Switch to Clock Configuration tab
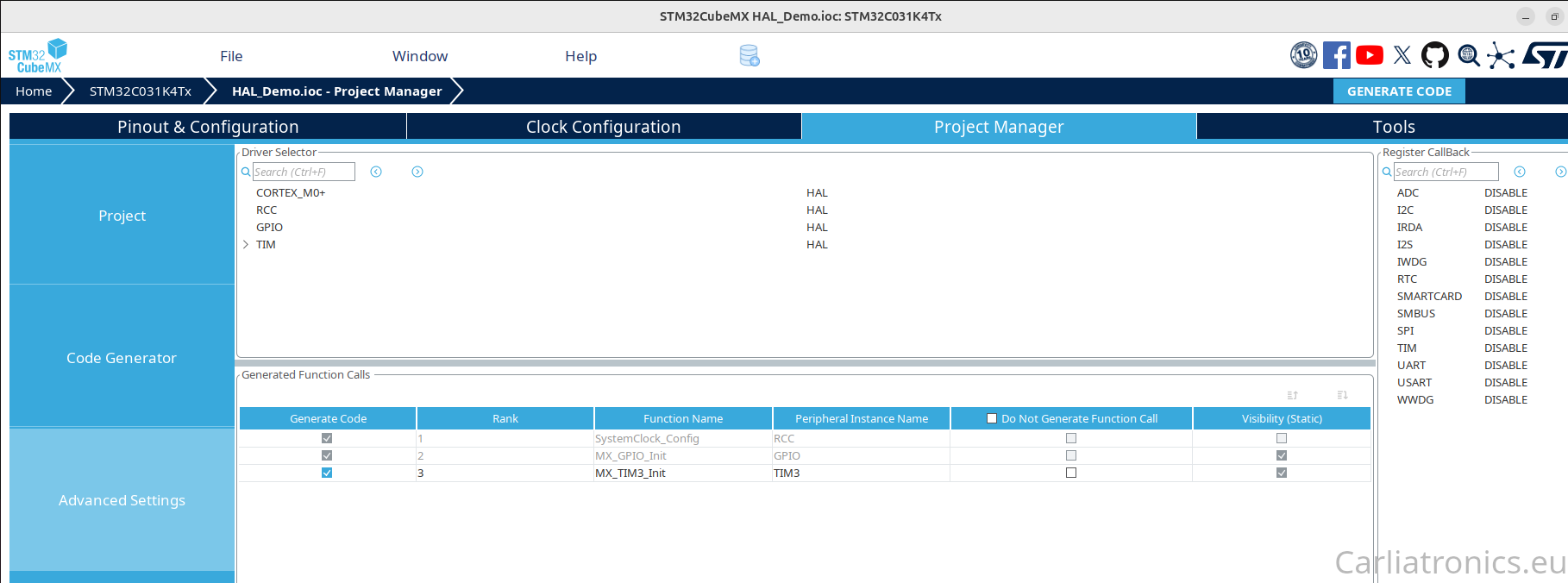 604,127
